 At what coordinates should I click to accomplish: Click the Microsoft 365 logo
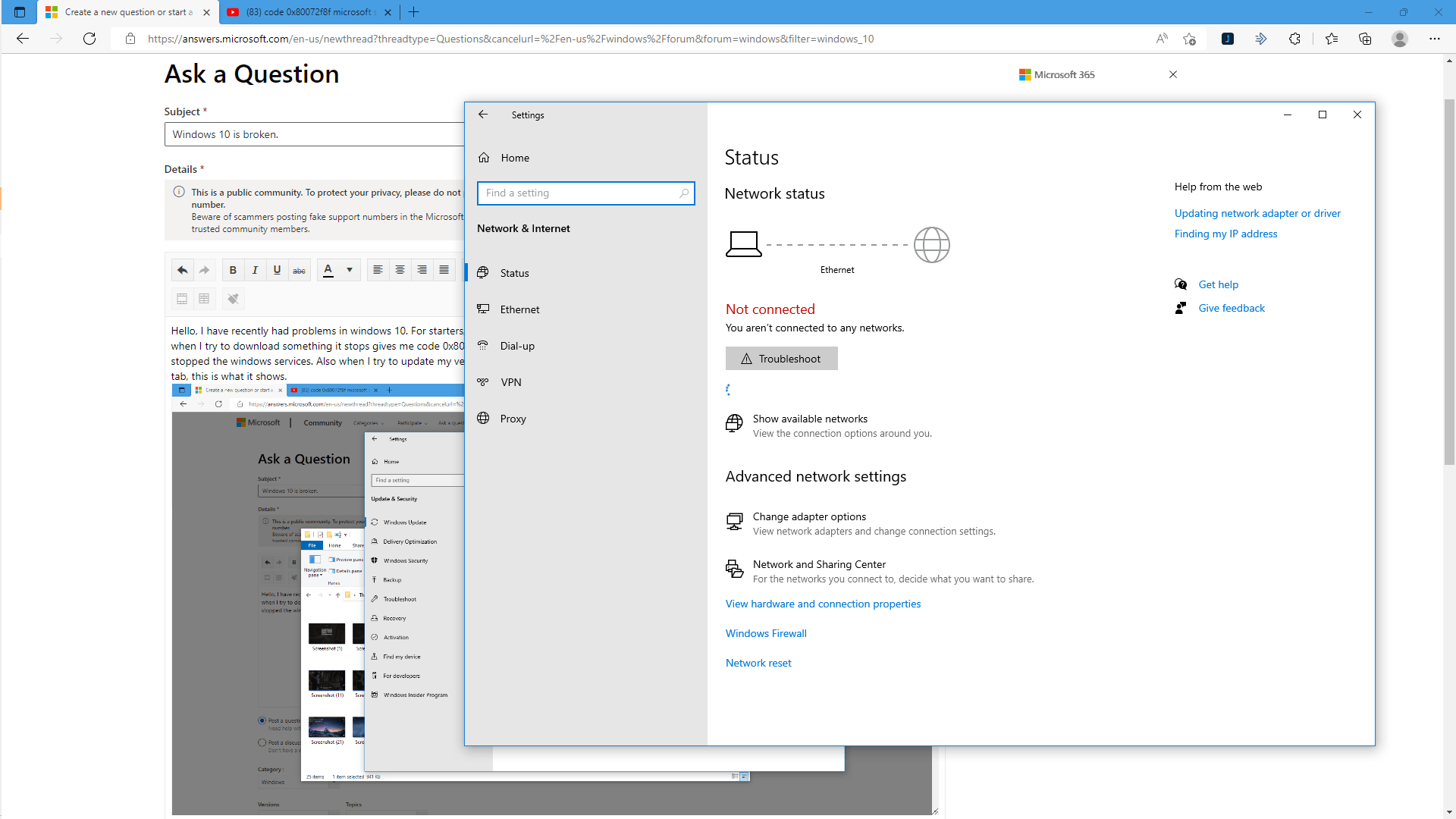tap(1057, 74)
